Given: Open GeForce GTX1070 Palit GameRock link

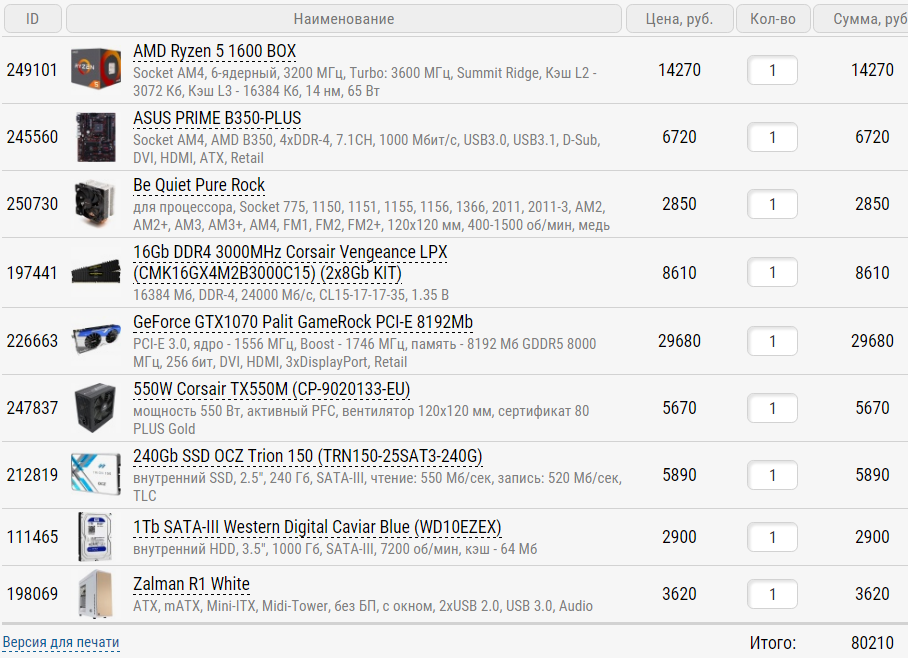Looking at the screenshot, I should tap(303, 322).
